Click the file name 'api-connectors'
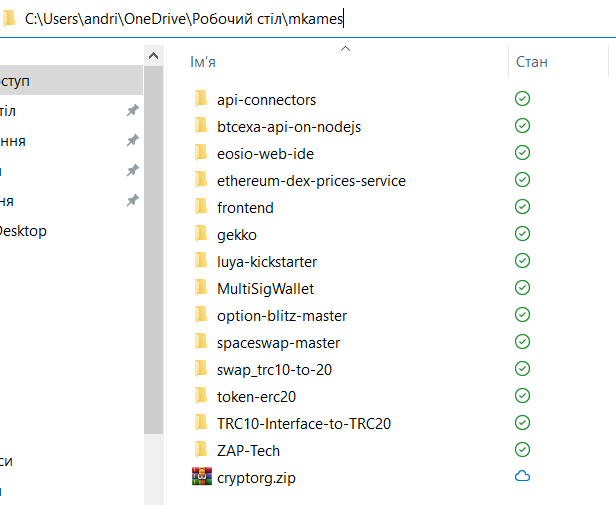 [x=266, y=100]
